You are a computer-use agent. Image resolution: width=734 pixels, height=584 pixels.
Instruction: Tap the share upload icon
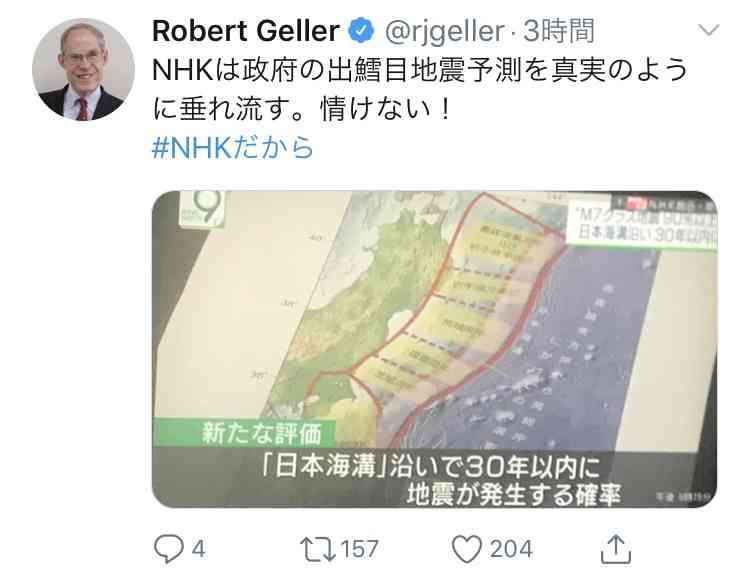click(616, 549)
